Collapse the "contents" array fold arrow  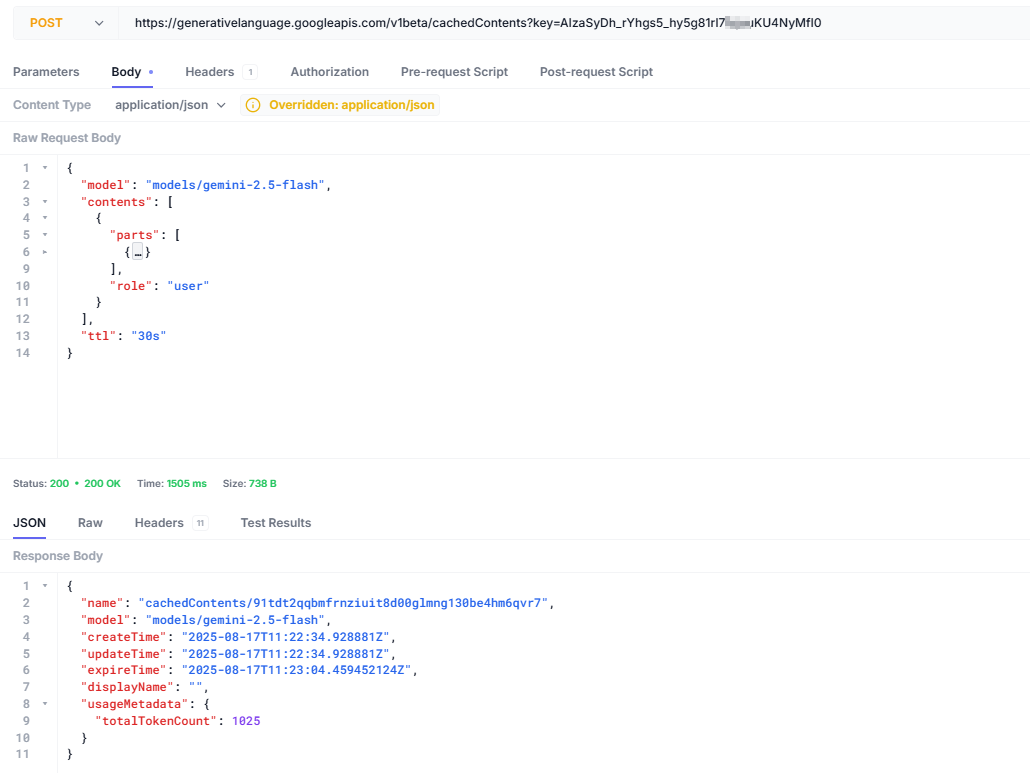pyautogui.click(x=45, y=202)
